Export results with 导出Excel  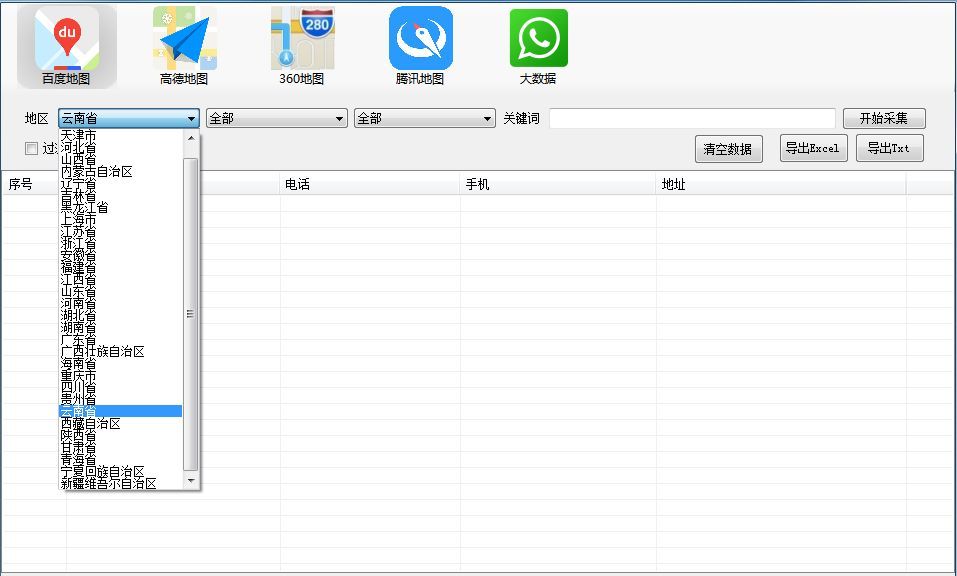tap(811, 149)
